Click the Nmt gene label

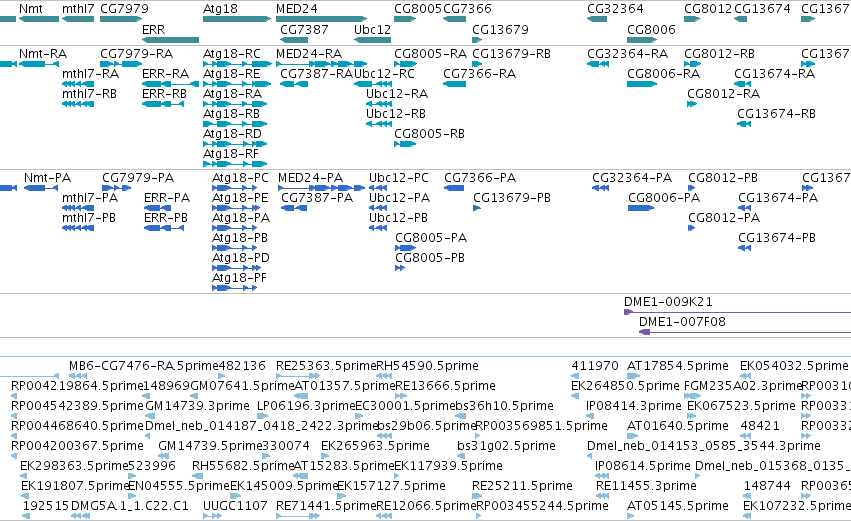pyautogui.click(x=30, y=9)
